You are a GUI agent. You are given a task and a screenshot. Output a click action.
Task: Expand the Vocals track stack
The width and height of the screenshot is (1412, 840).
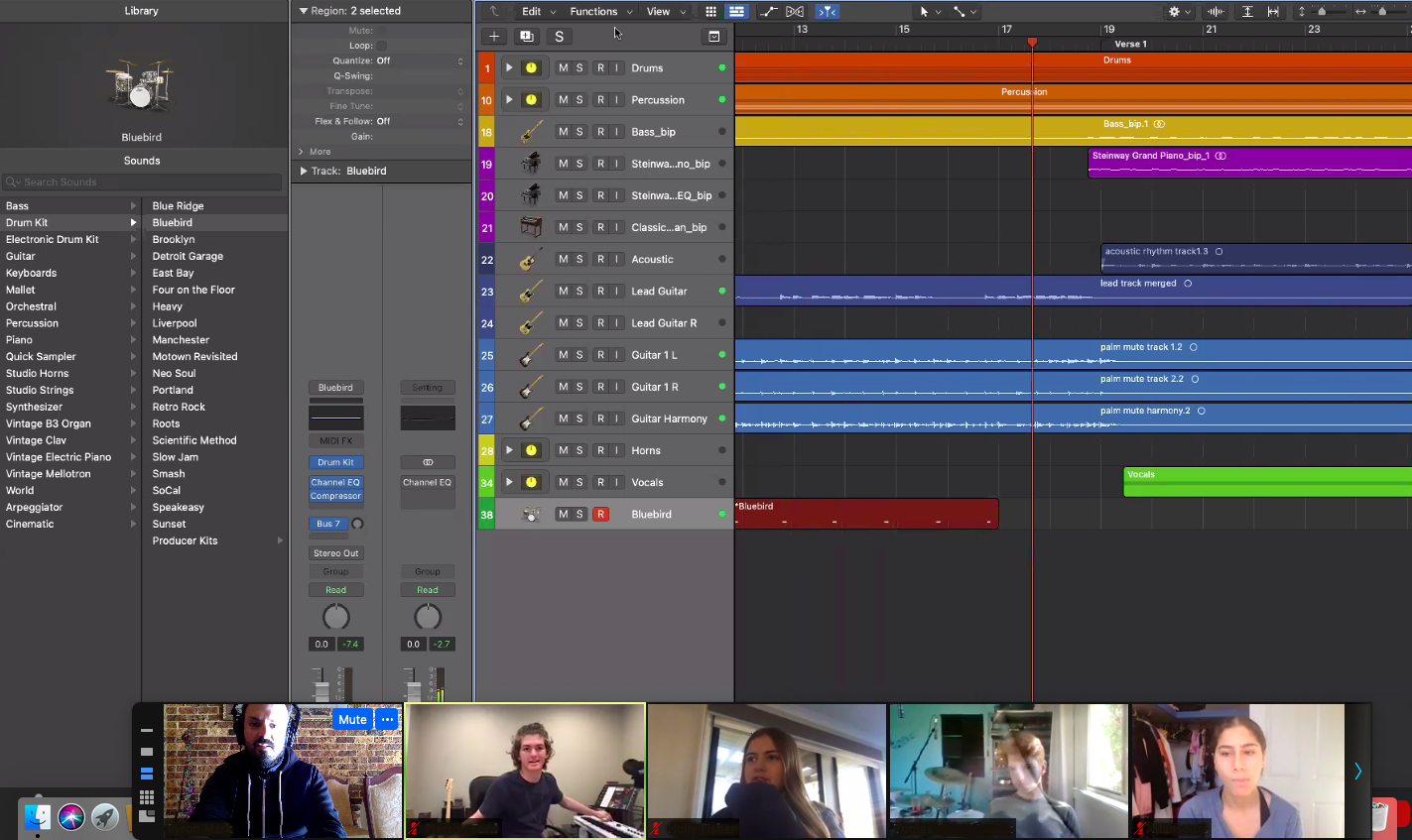point(509,482)
